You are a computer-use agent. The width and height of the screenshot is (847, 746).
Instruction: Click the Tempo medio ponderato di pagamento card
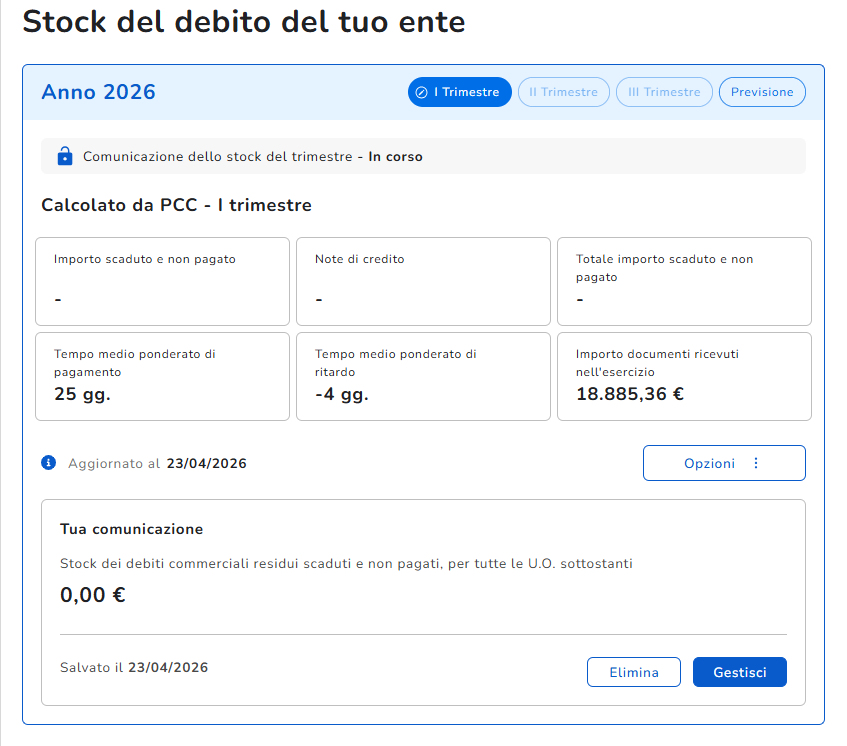(x=163, y=377)
